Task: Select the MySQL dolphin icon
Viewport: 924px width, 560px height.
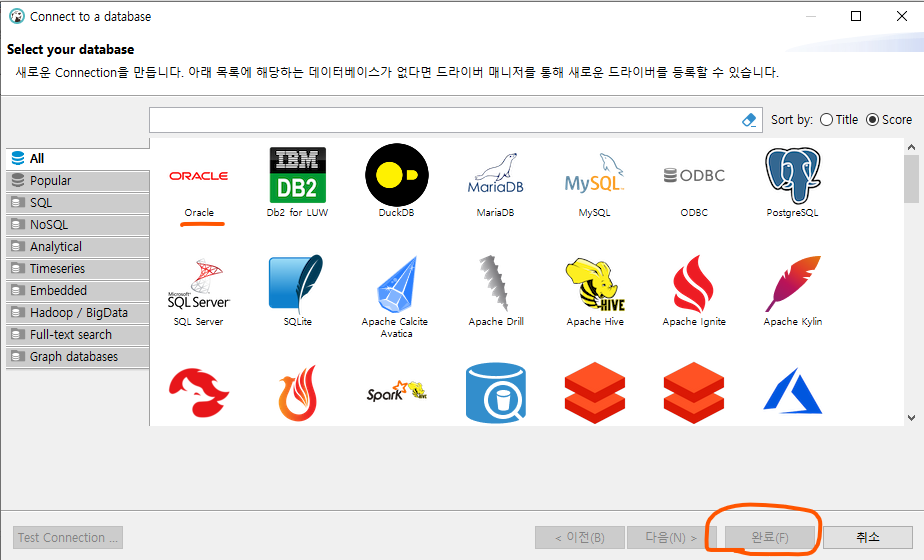Action: (x=594, y=173)
